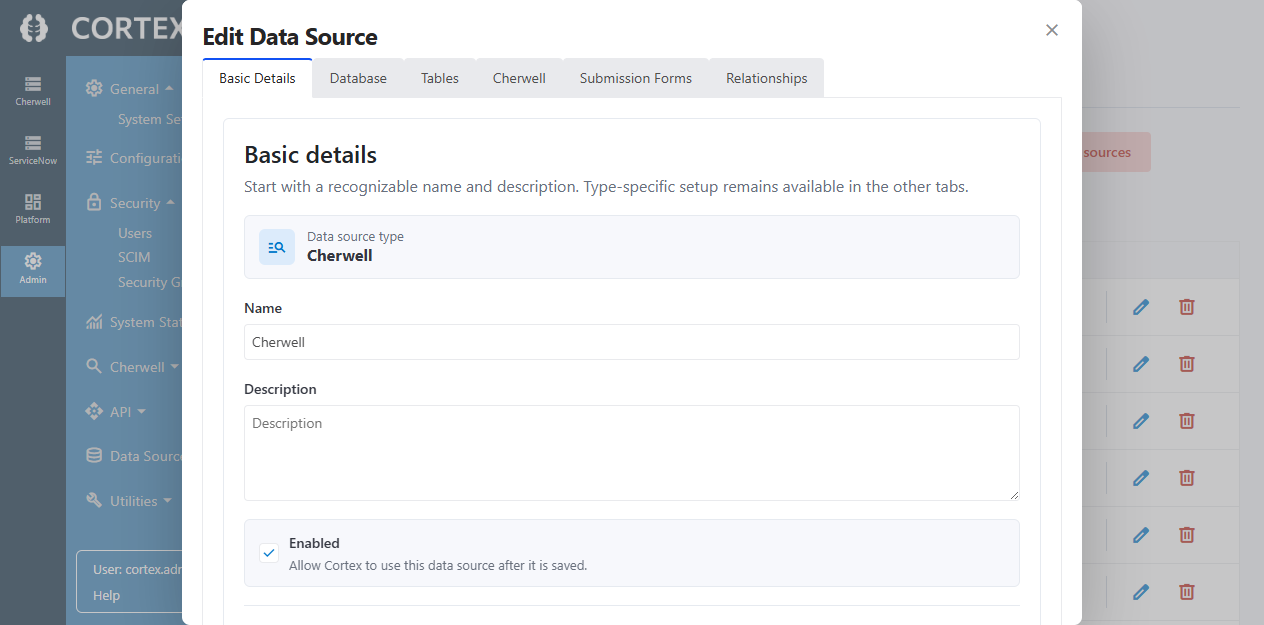1264x625 pixels.
Task: Click the System Status chart icon
Action: (94, 322)
